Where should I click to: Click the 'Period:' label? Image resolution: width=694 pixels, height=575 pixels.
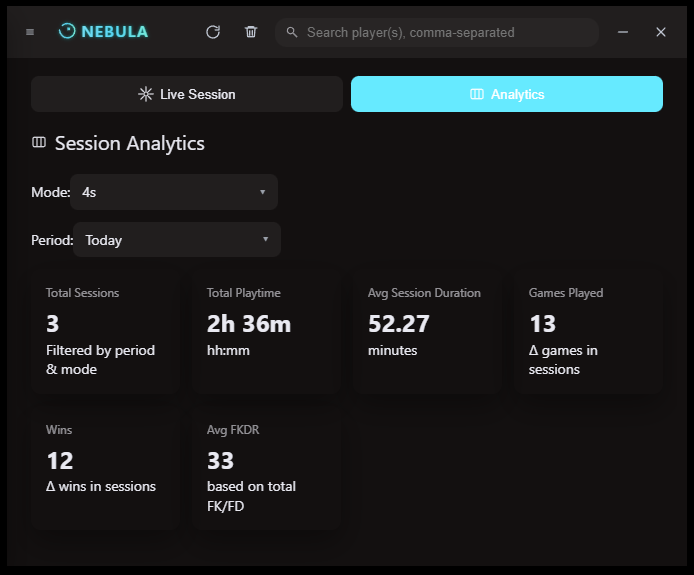[52, 240]
